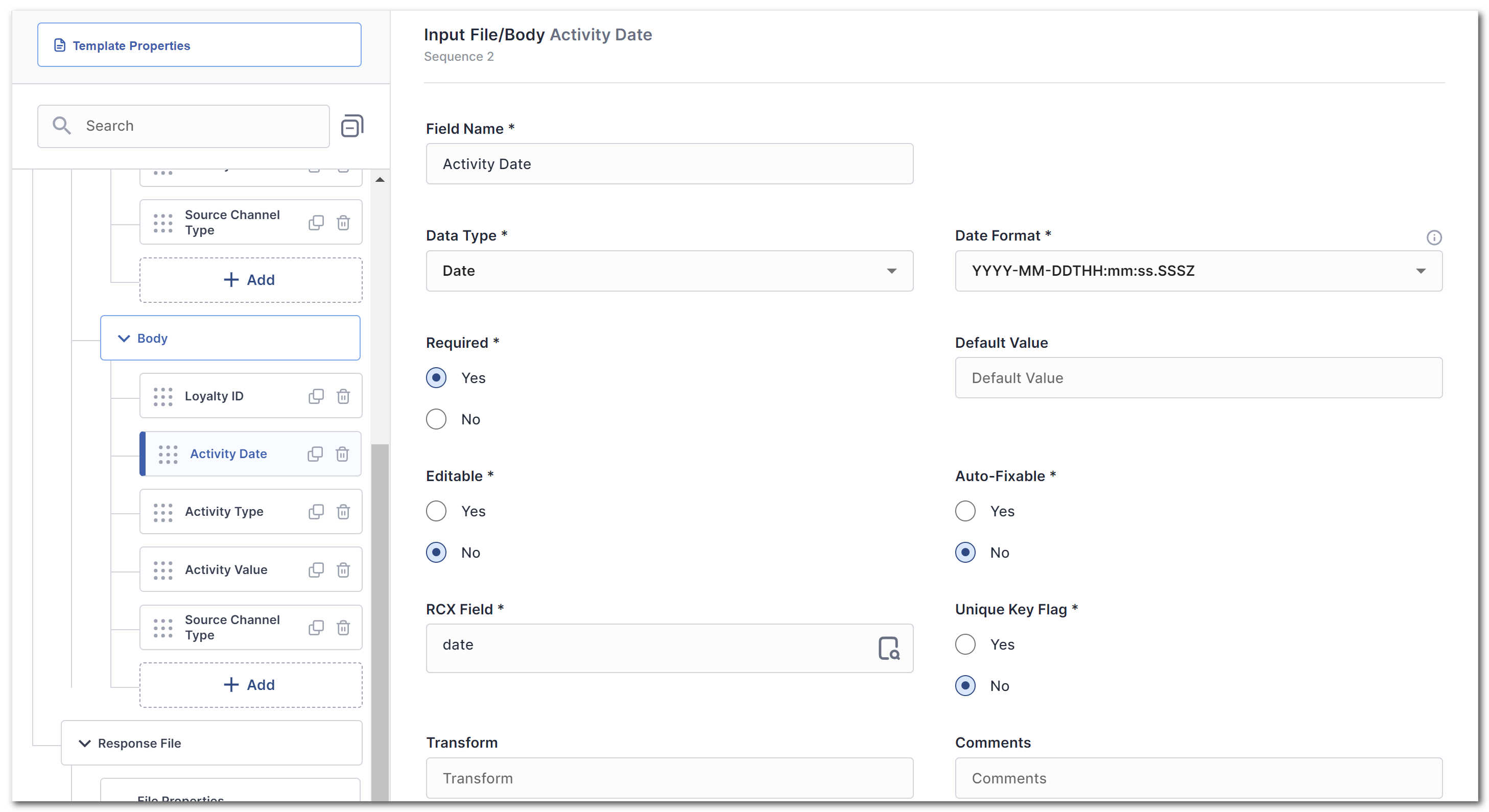Add a new field under Body
The height and width of the screenshot is (812, 1489).
click(250, 685)
